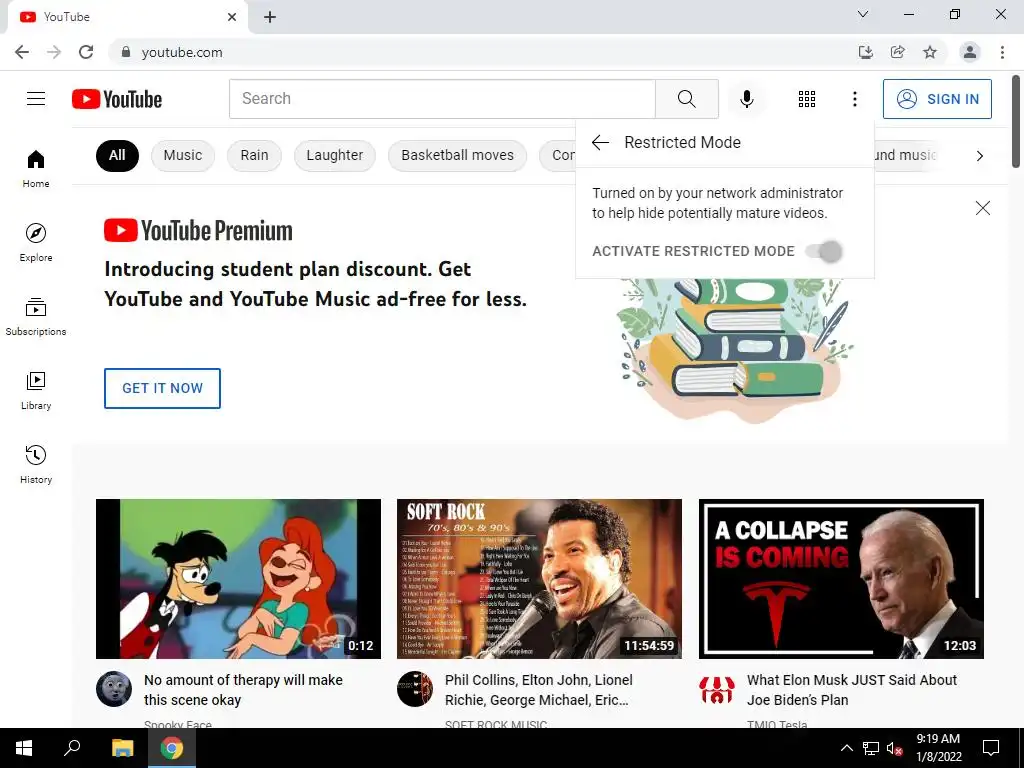Start voice search with microphone icon

point(746,99)
